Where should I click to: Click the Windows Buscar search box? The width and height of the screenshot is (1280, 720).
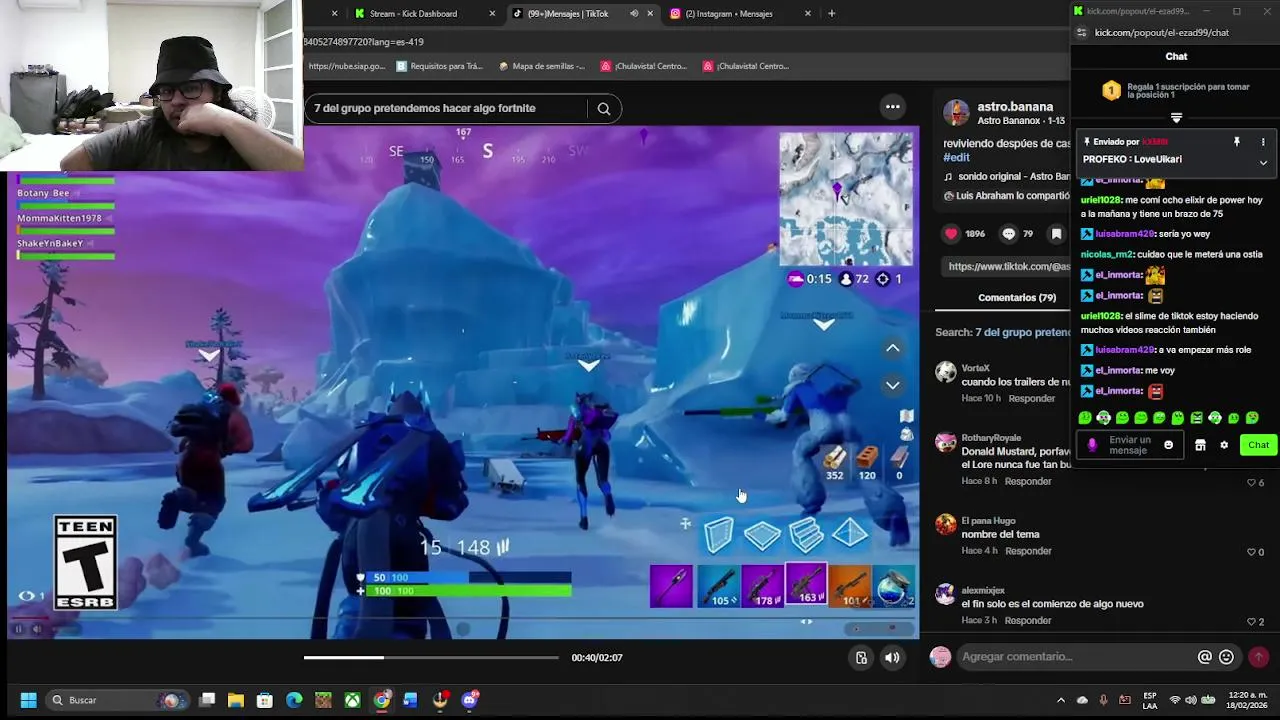119,700
